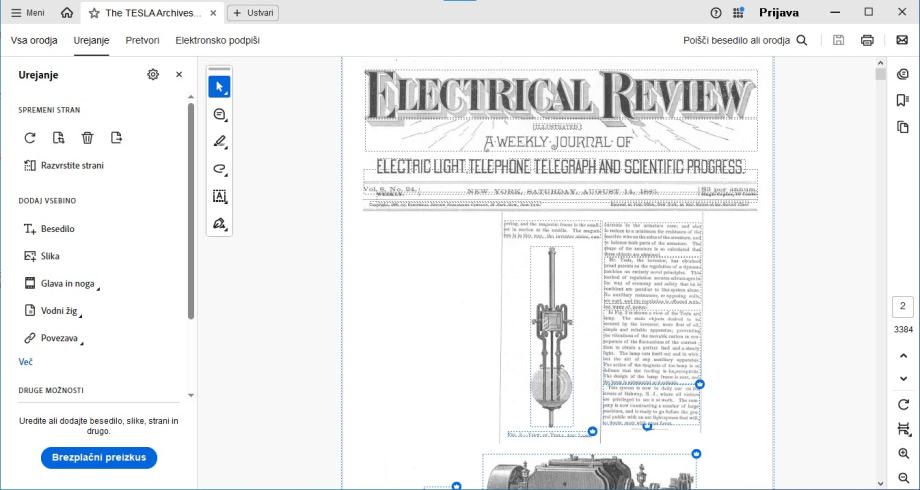Click the insert page icon
The height and width of the screenshot is (490, 920).
116,138
